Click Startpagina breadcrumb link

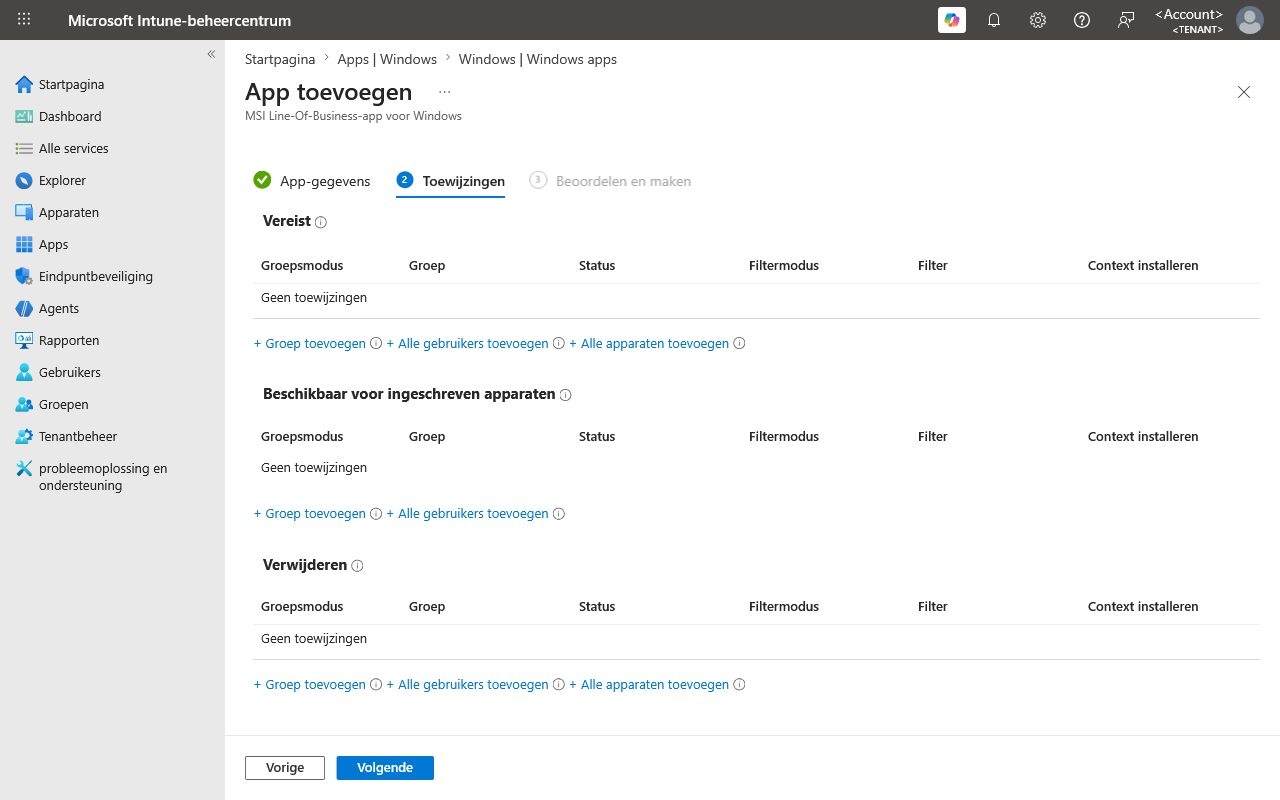(280, 59)
